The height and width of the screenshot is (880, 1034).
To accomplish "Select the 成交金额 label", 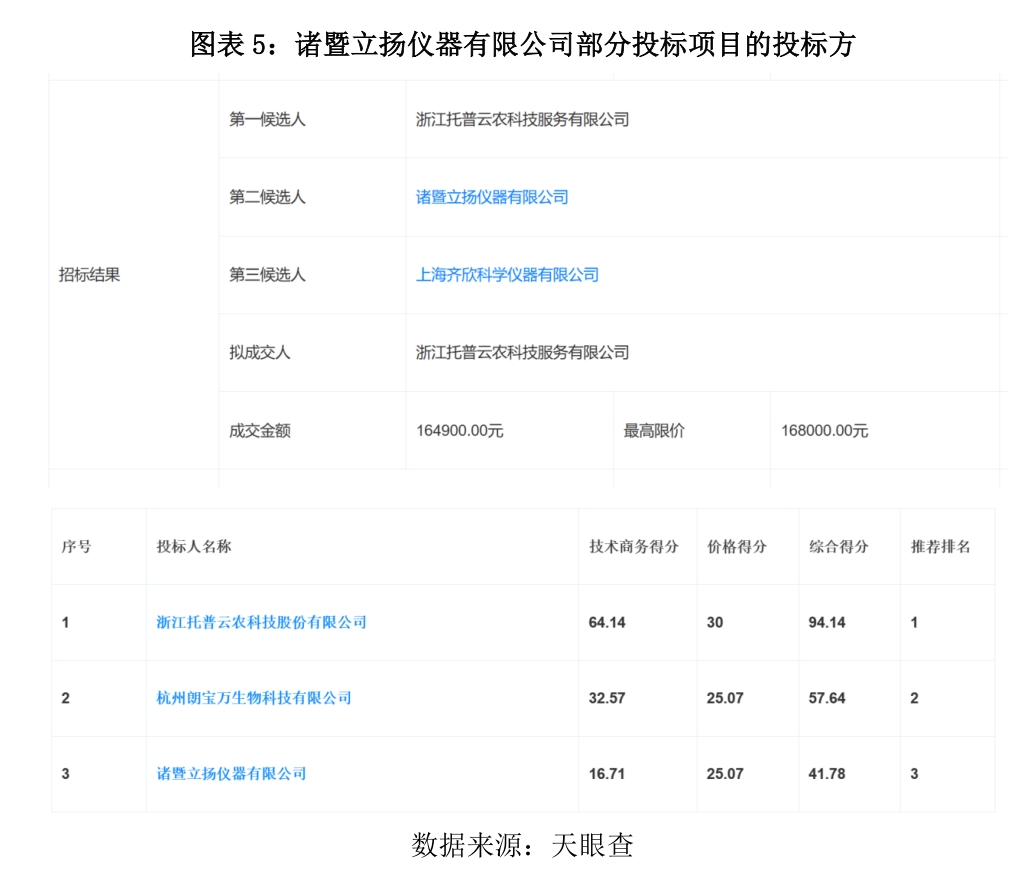I will pos(260,431).
